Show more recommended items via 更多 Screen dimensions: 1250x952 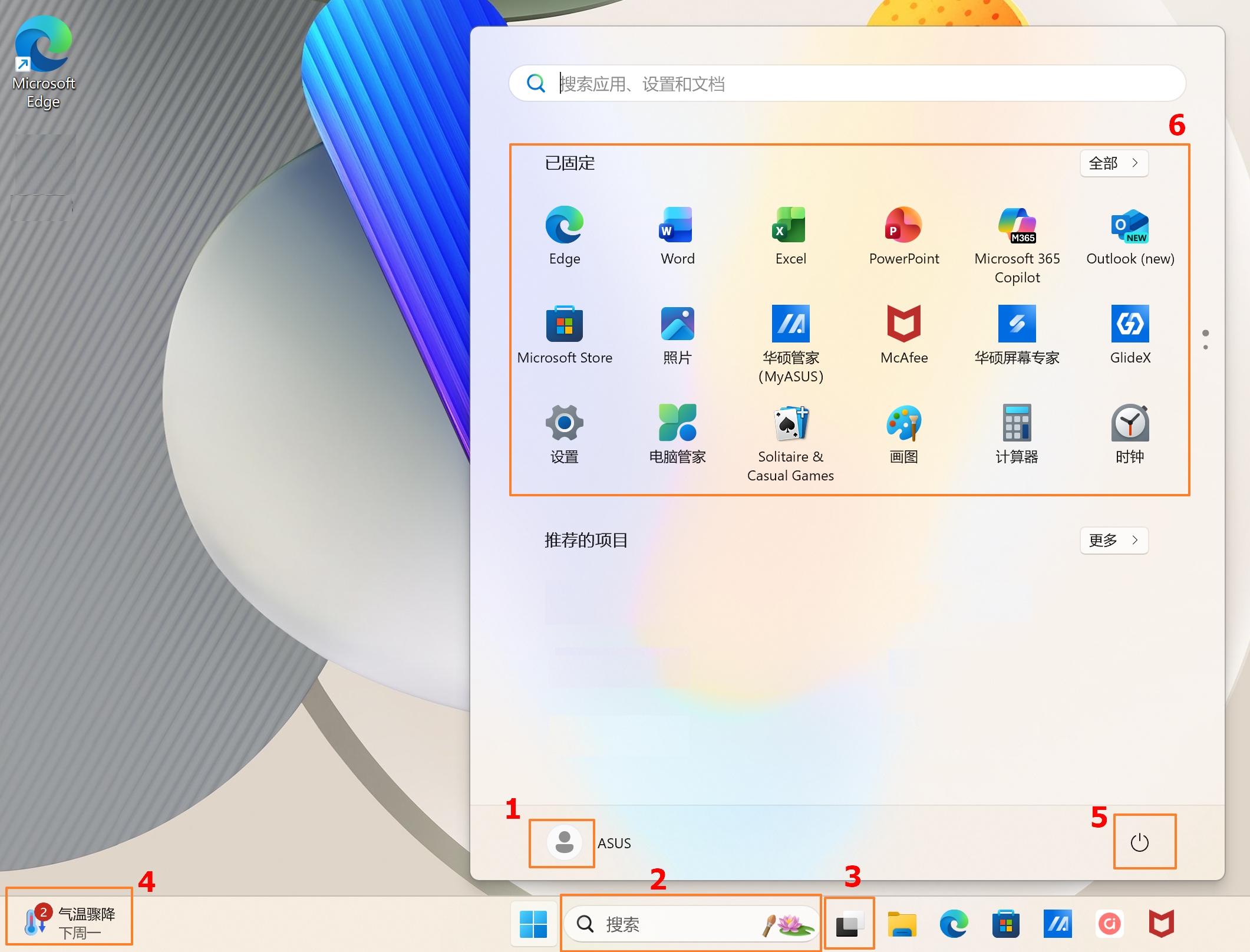pyautogui.click(x=1113, y=540)
